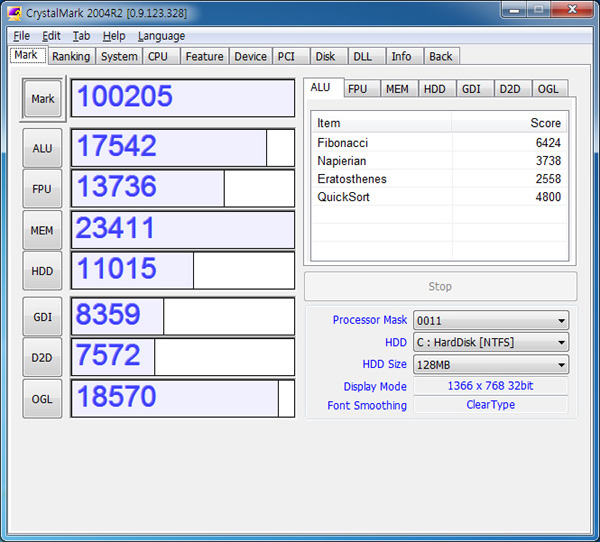Click the FPU score bar 13736
The width and height of the screenshot is (600, 542).
(x=183, y=188)
